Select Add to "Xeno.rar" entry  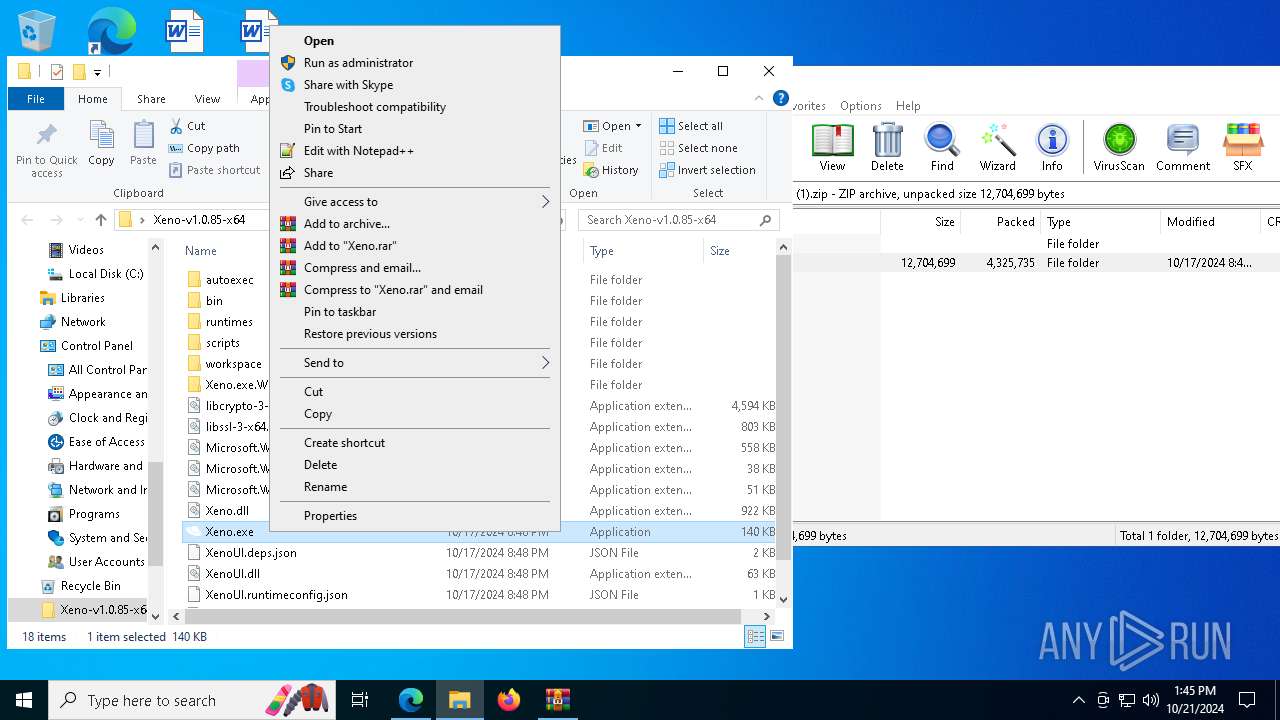[x=415, y=246]
